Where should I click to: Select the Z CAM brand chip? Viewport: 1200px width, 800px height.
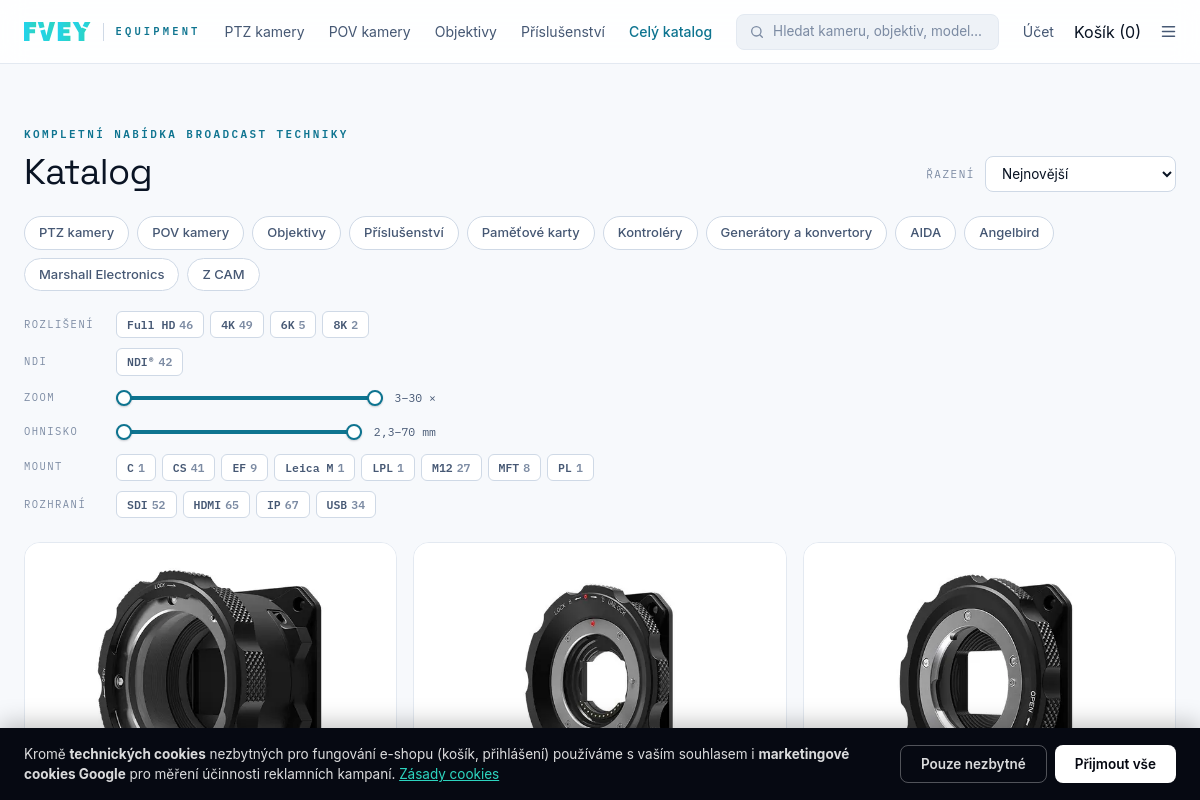pos(223,275)
